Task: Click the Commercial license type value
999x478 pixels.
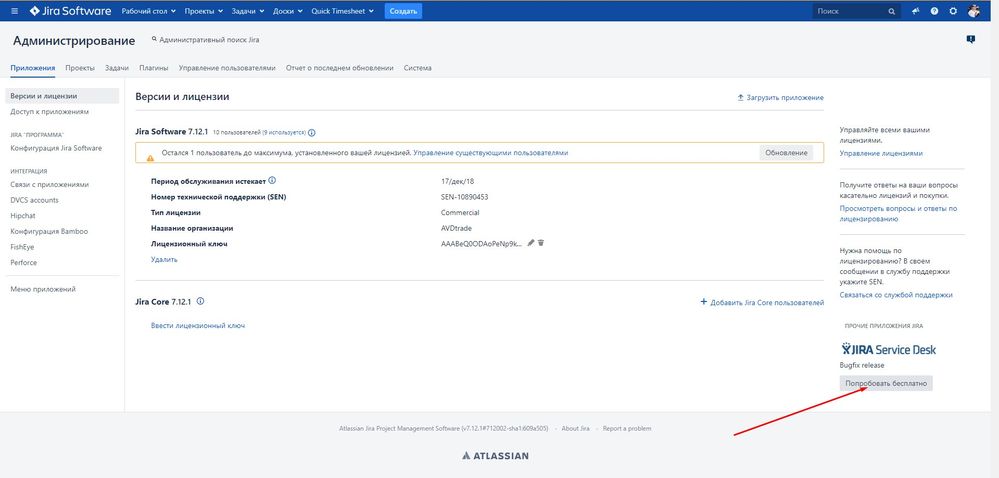Action: pyautogui.click(x=460, y=212)
